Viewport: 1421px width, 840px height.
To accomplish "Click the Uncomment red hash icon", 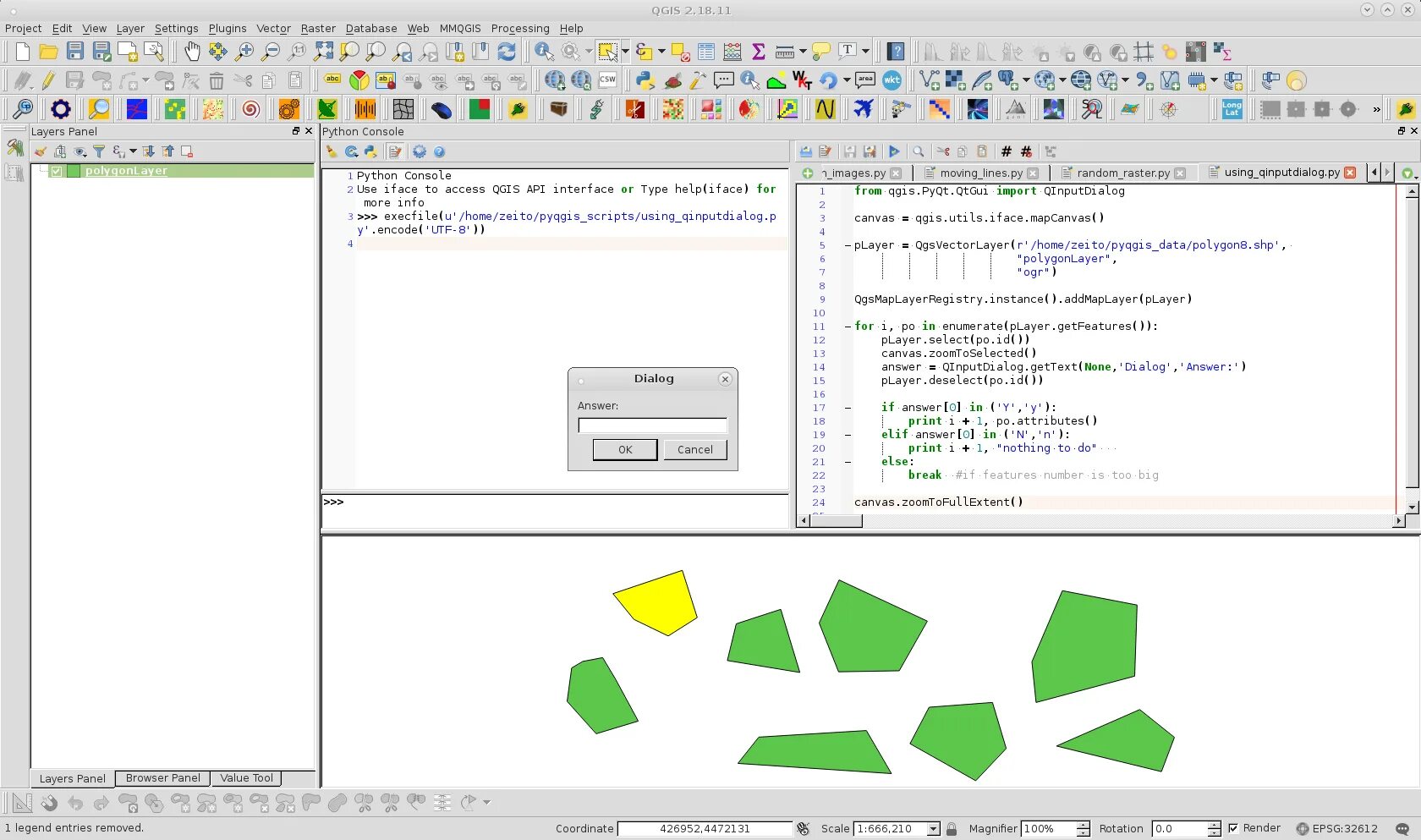I will pyautogui.click(x=1026, y=151).
